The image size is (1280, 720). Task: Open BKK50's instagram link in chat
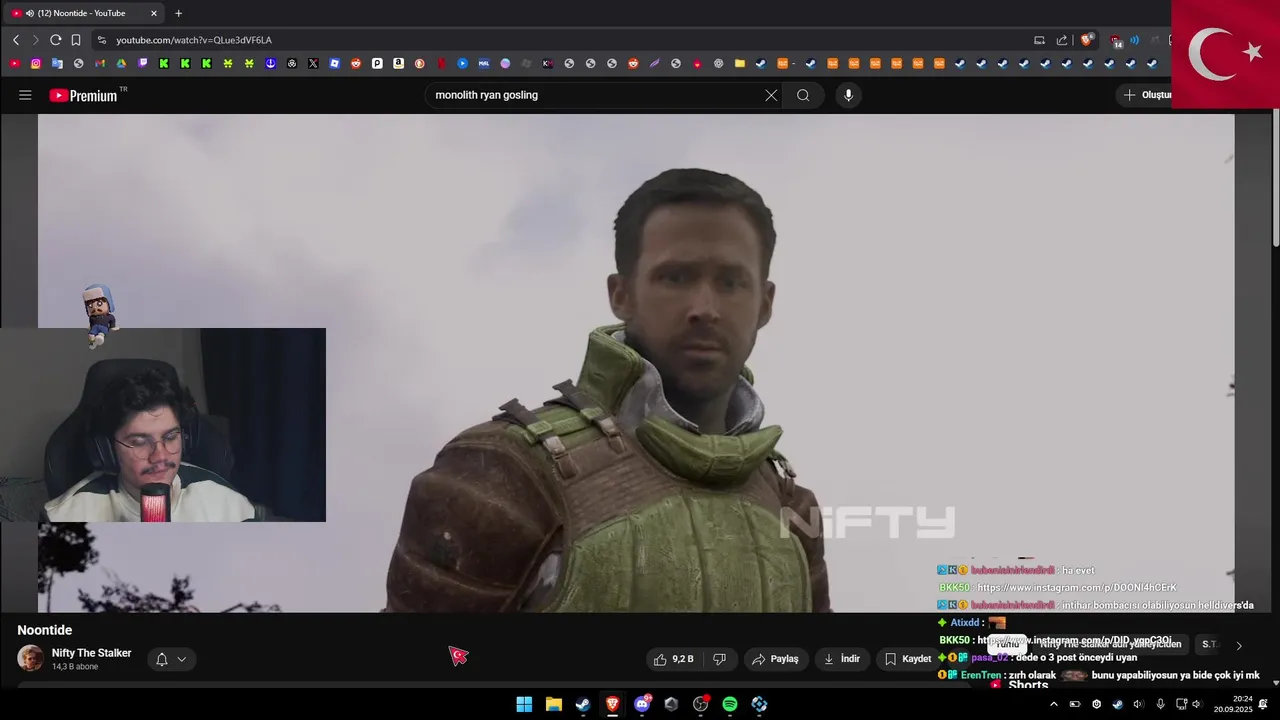(x=1076, y=588)
